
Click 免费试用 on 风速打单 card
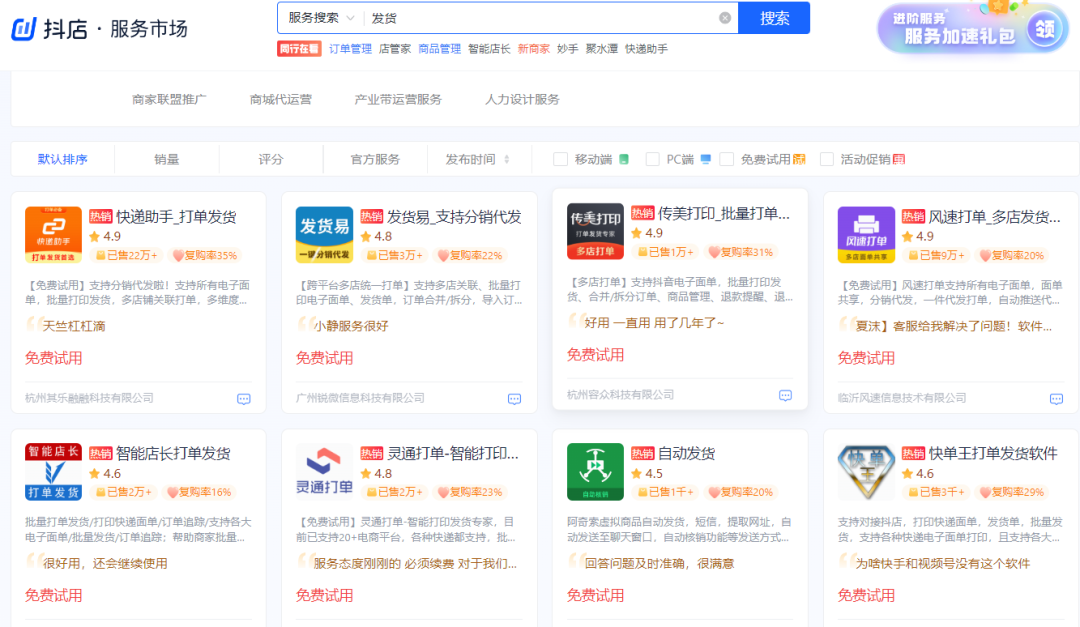[x=866, y=358]
